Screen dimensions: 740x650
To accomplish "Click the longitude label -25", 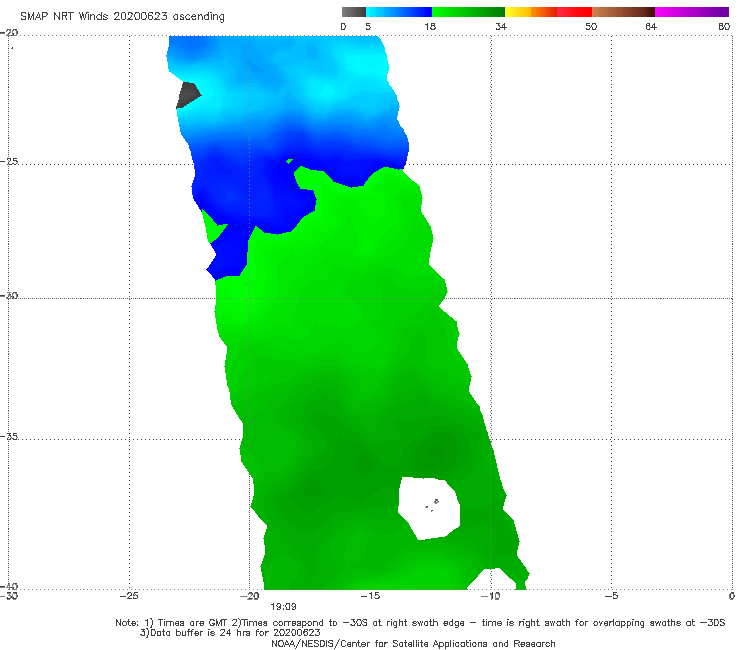I will pos(129,596).
